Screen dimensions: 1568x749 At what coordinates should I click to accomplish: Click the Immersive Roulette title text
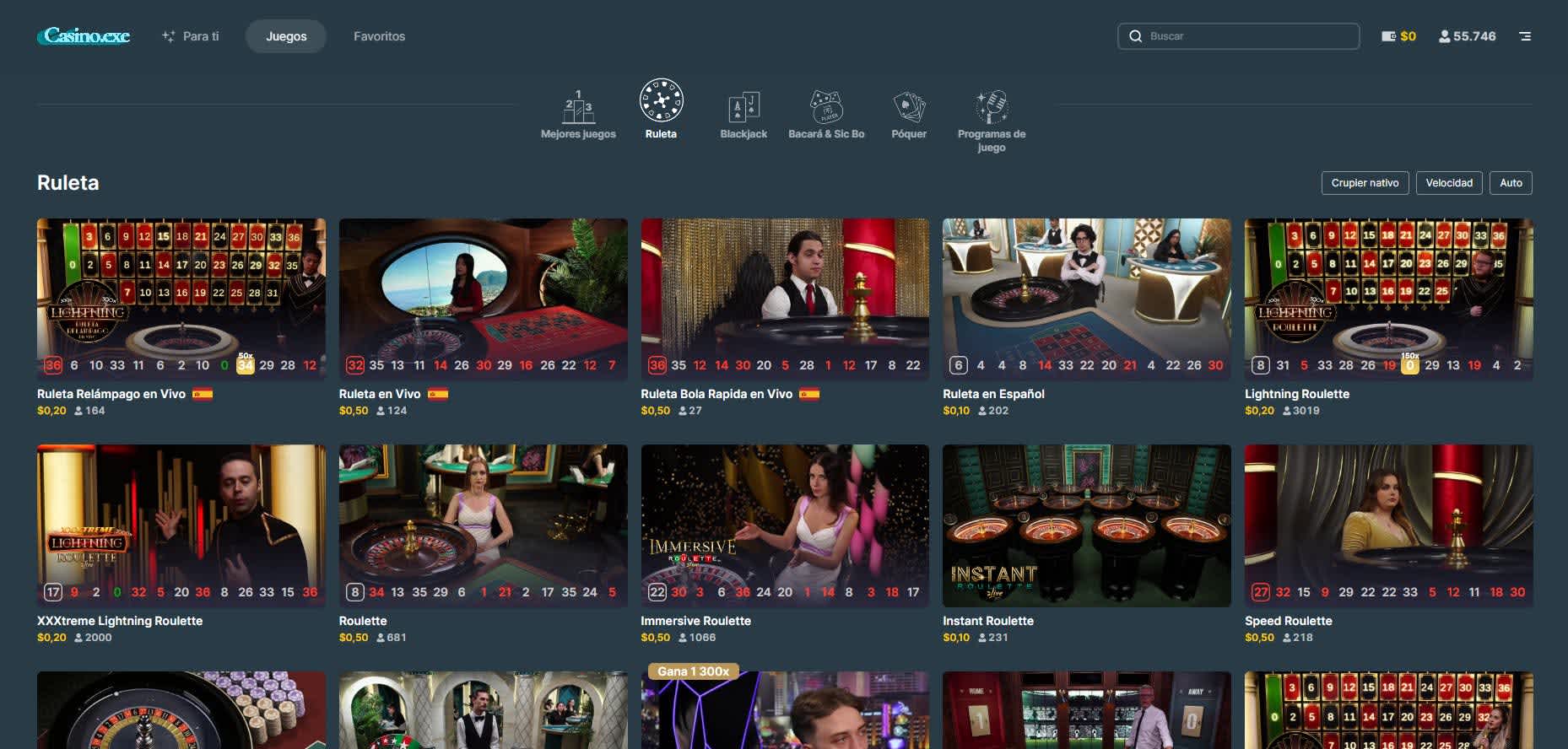click(695, 621)
